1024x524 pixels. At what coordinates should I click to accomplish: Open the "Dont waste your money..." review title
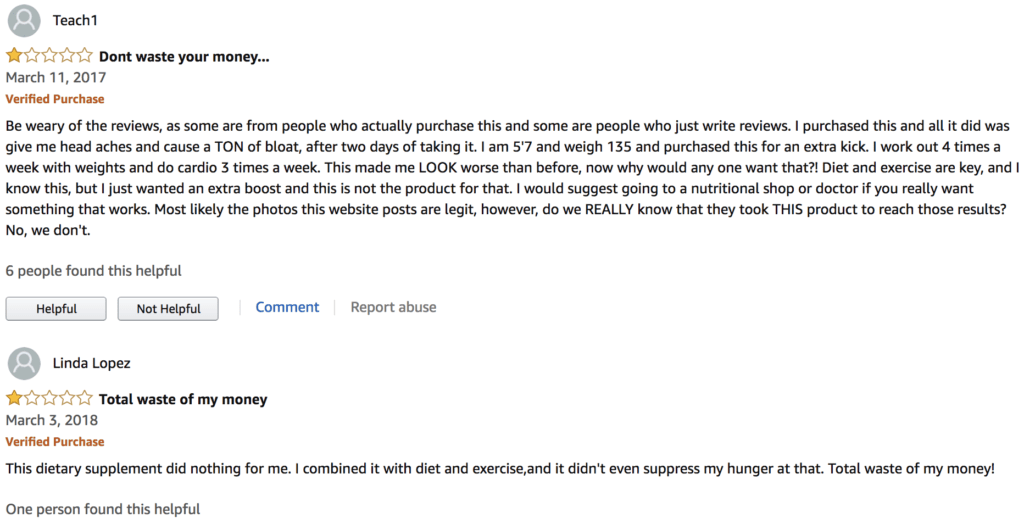184,57
